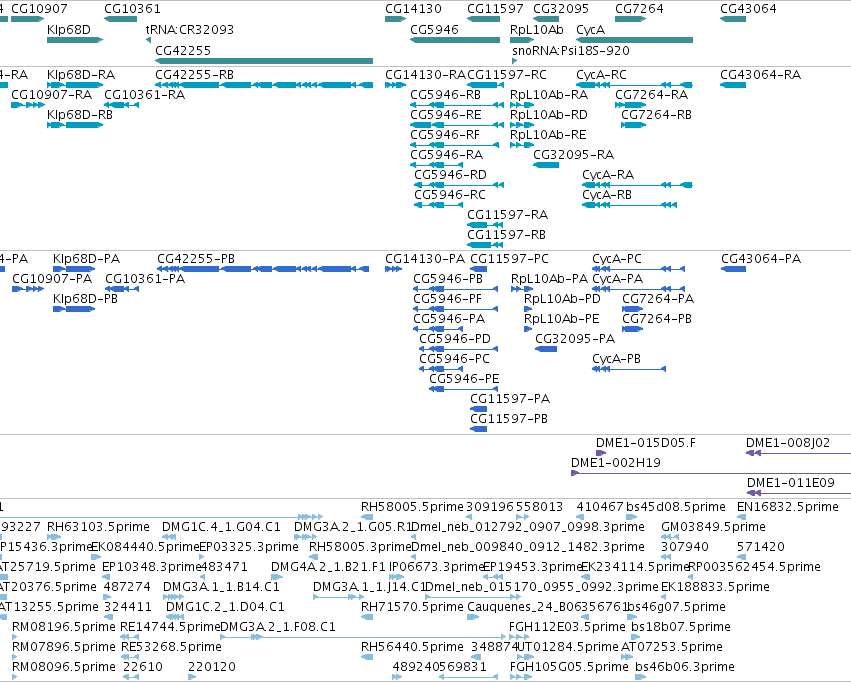851x682 pixels.
Task: Click protein label CG32095-PA
Action: (575, 339)
